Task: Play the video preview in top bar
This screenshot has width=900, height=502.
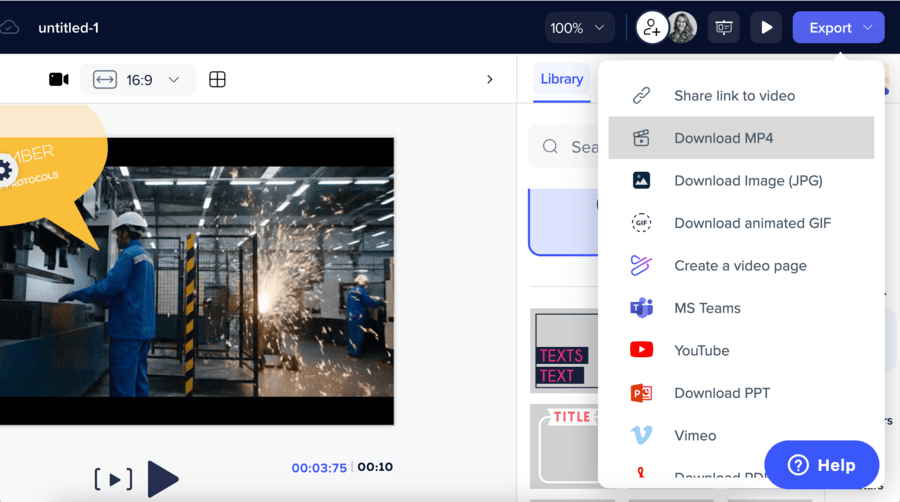Action: 766,28
